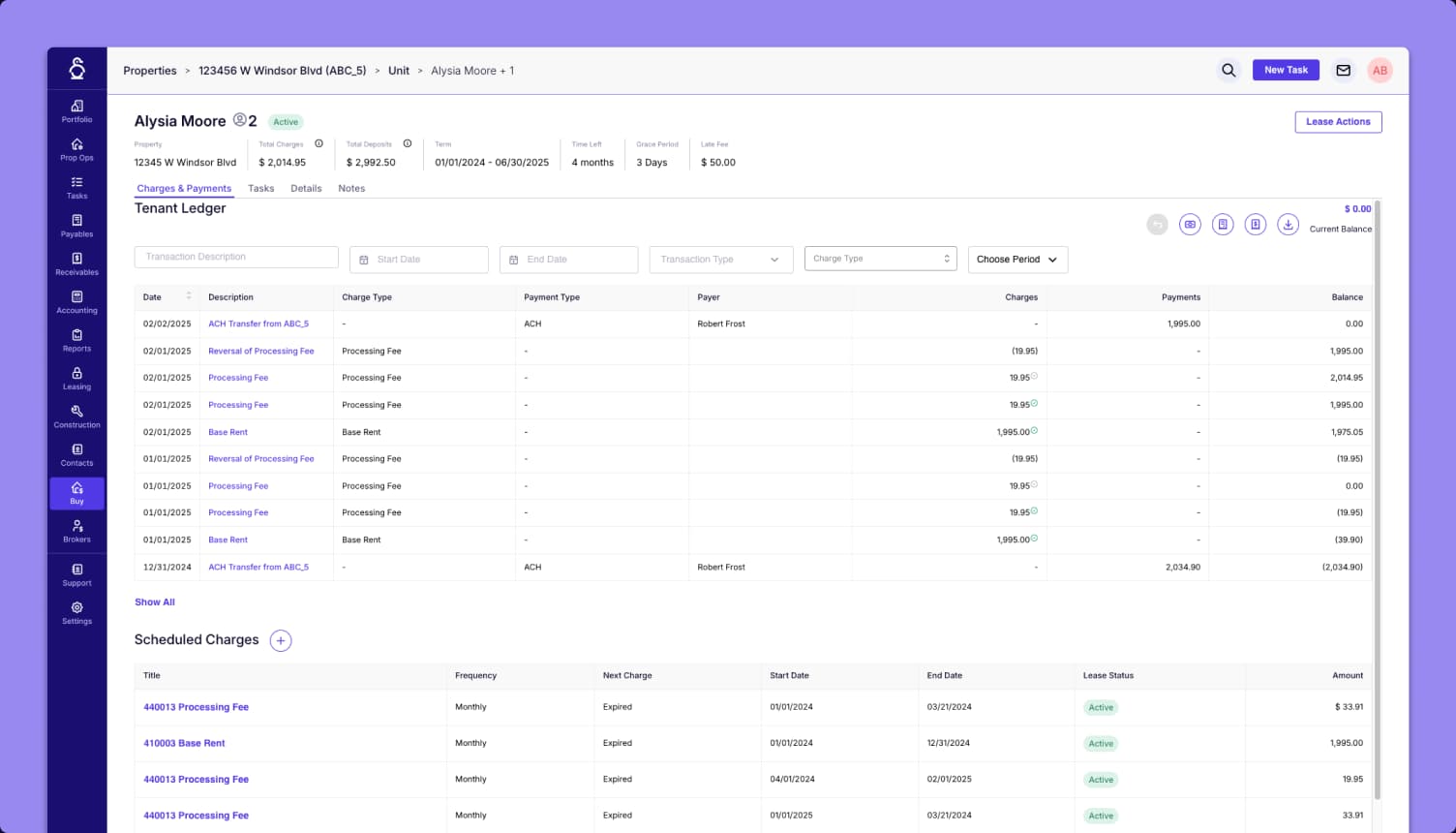Image resolution: width=1456 pixels, height=833 pixels.
Task: Go to the Reports section
Action: click(76, 340)
